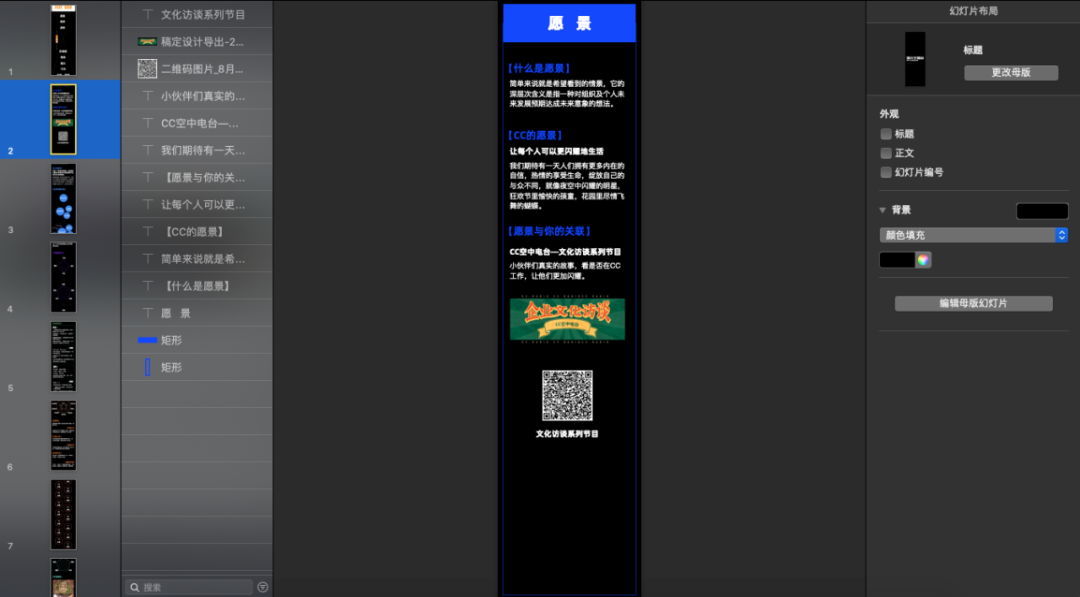Viewport: 1080px width, 597px height.
Task: Click the image icon beside 稿定设计导出-2...
Action: coord(147,41)
